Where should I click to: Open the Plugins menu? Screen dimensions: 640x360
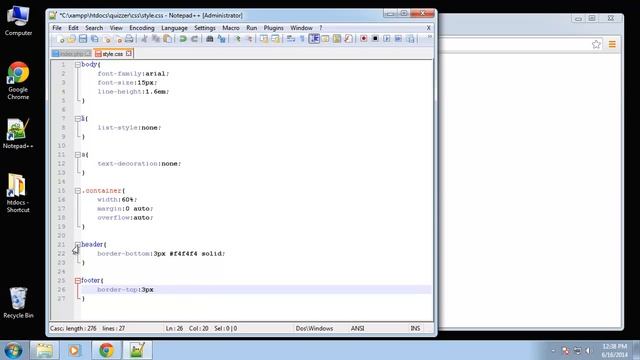[x=273, y=28]
